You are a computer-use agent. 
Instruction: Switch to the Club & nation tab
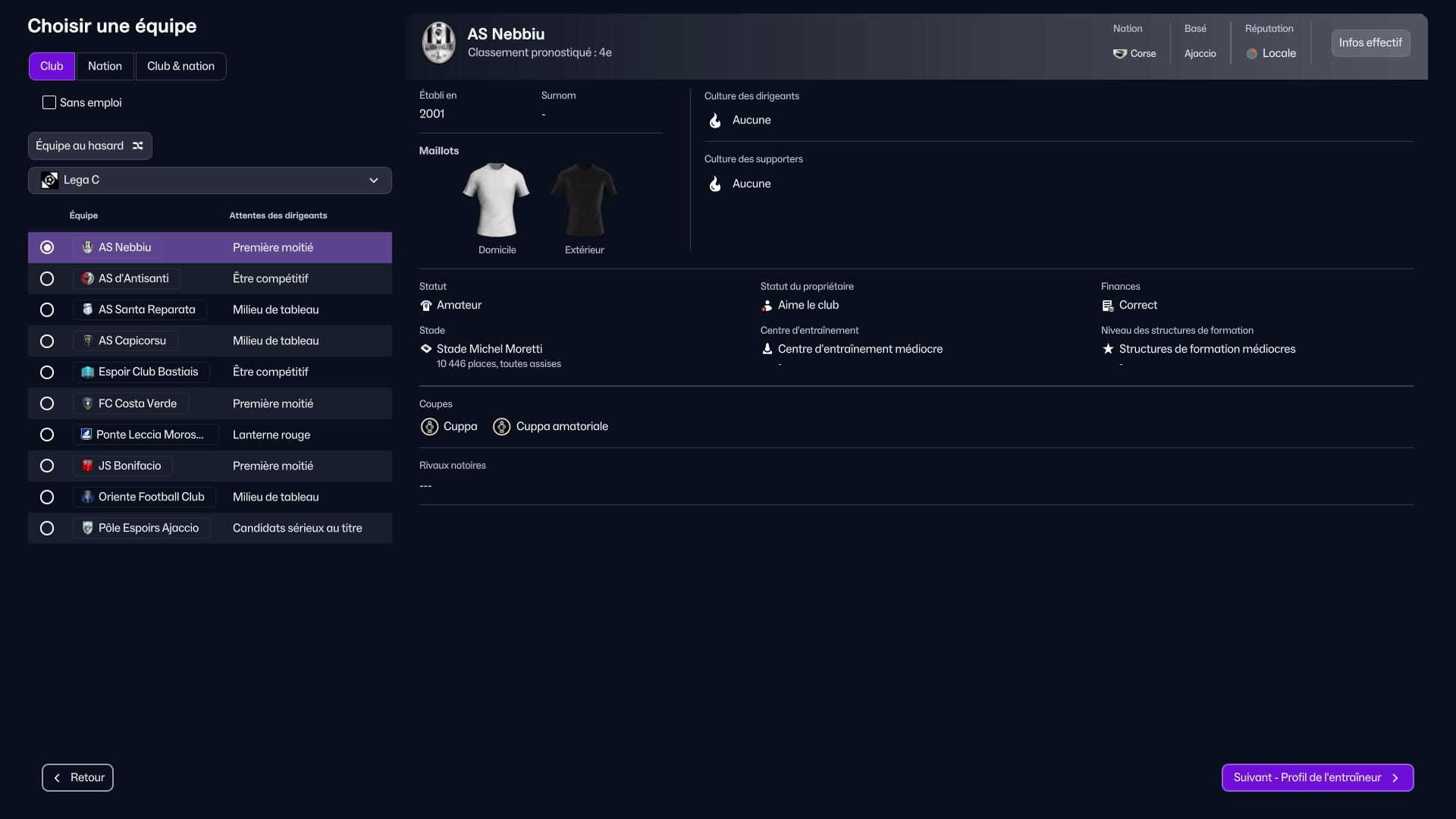180,67
